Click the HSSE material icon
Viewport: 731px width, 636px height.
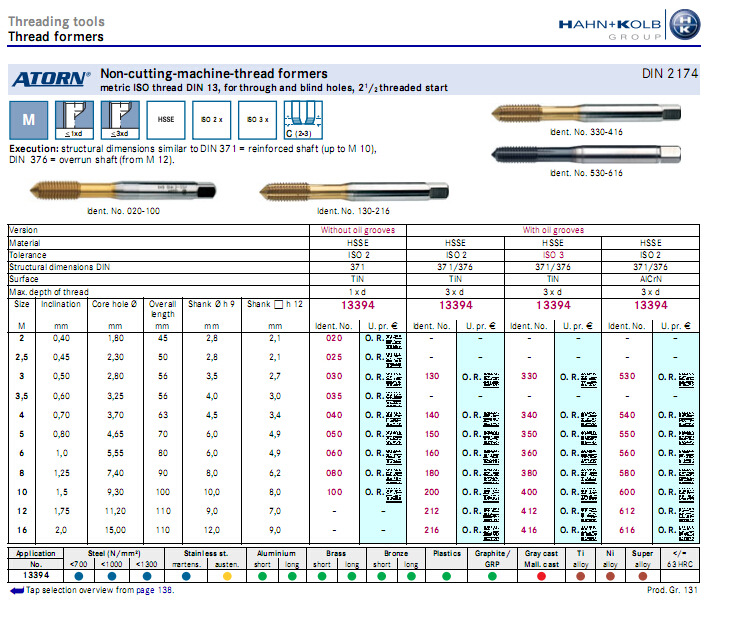(166, 120)
